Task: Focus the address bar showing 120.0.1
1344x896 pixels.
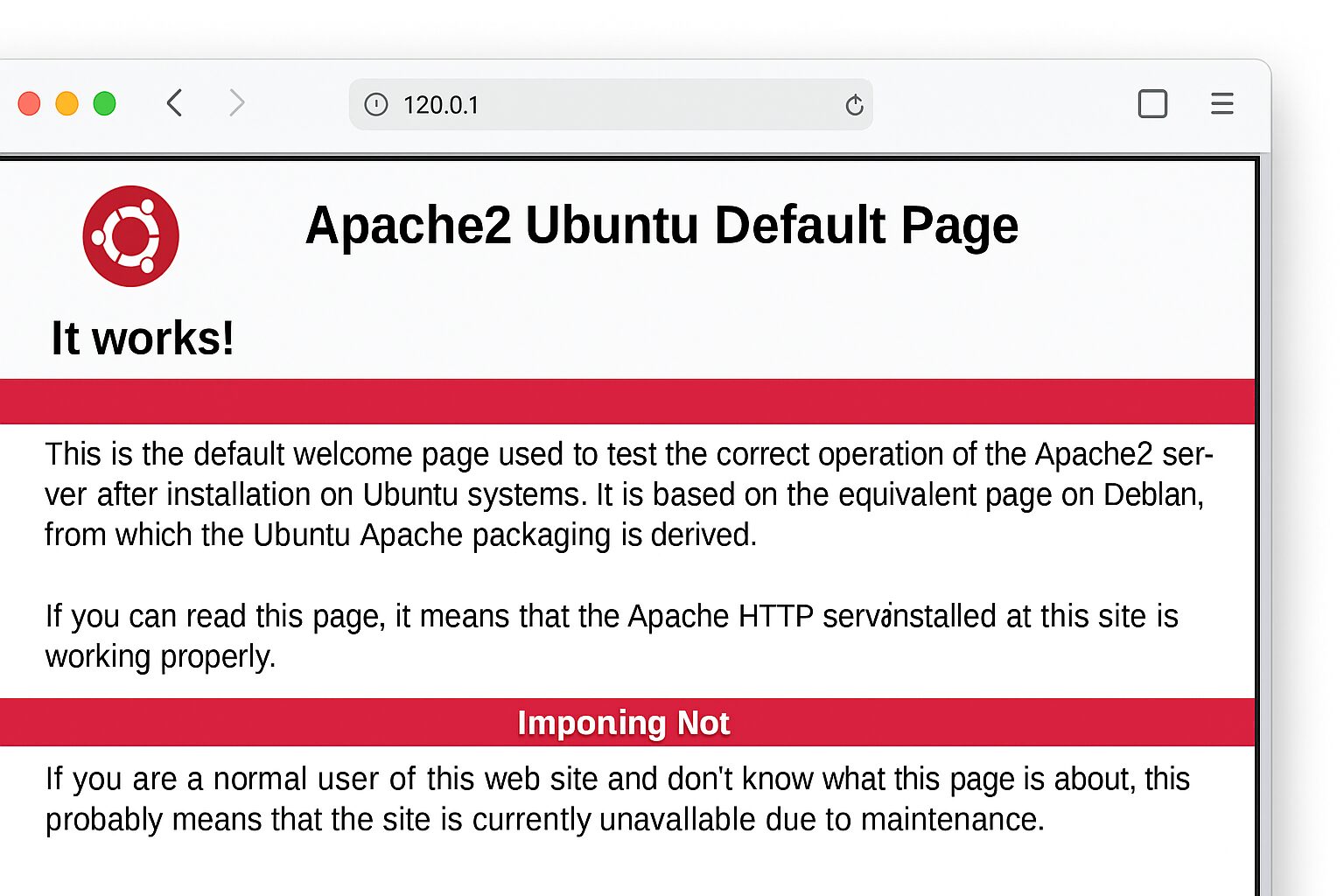Action: (611, 105)
